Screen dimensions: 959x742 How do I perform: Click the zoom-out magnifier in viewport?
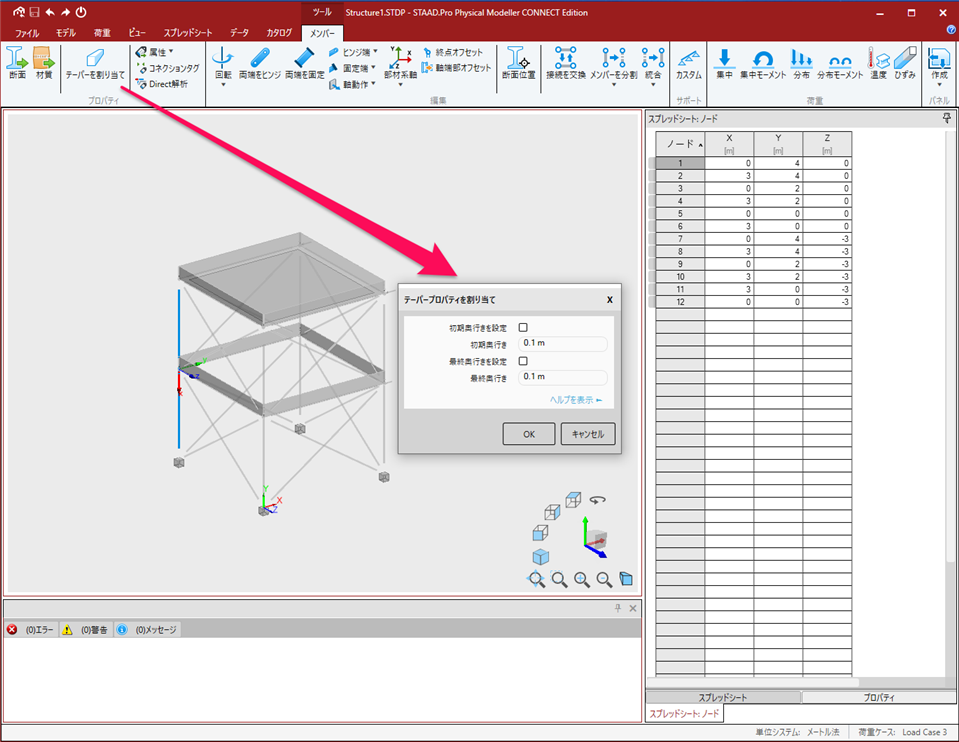tap(604, 579)
